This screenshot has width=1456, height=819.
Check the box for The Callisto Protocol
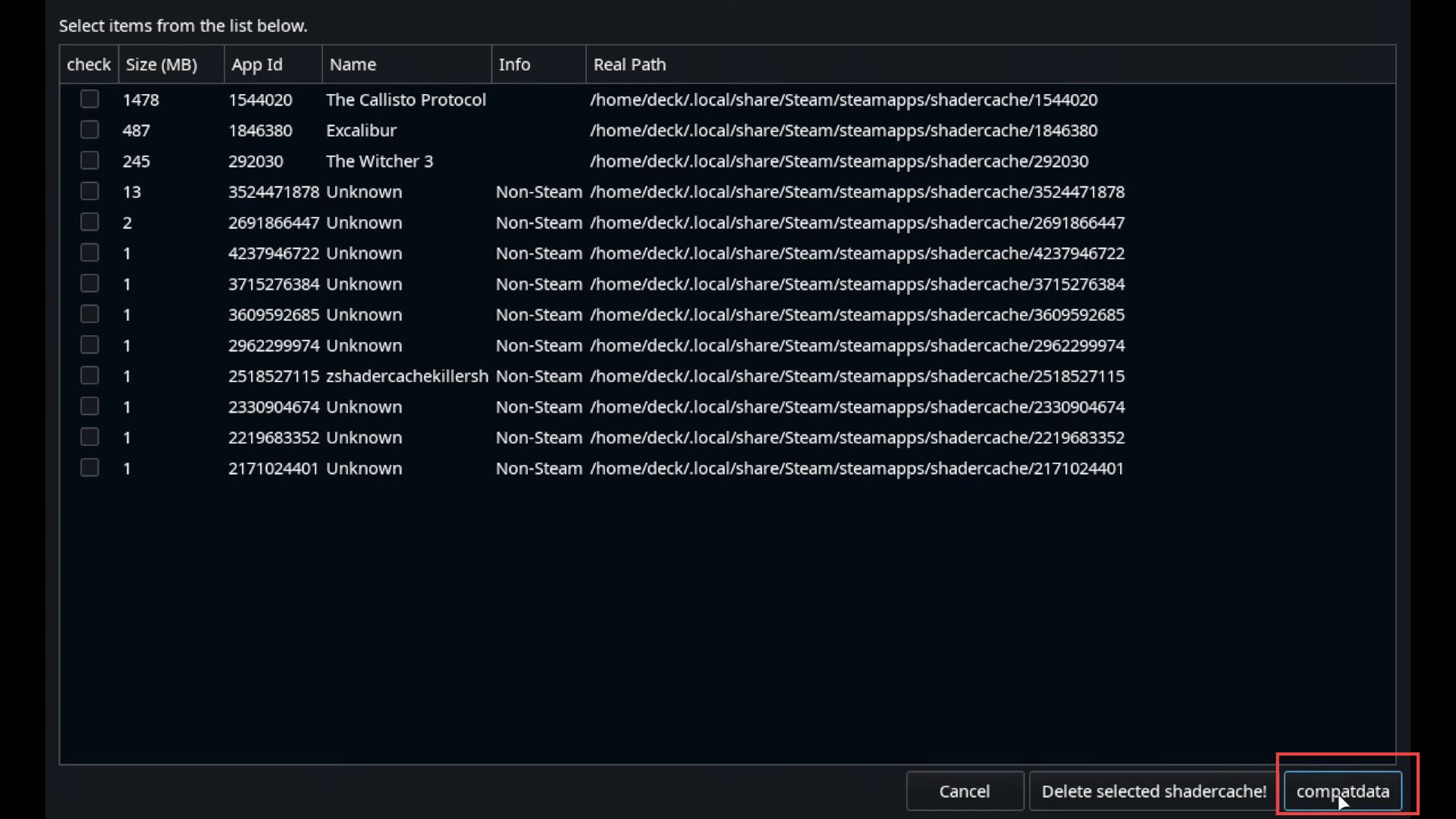(x=89, y=99)
